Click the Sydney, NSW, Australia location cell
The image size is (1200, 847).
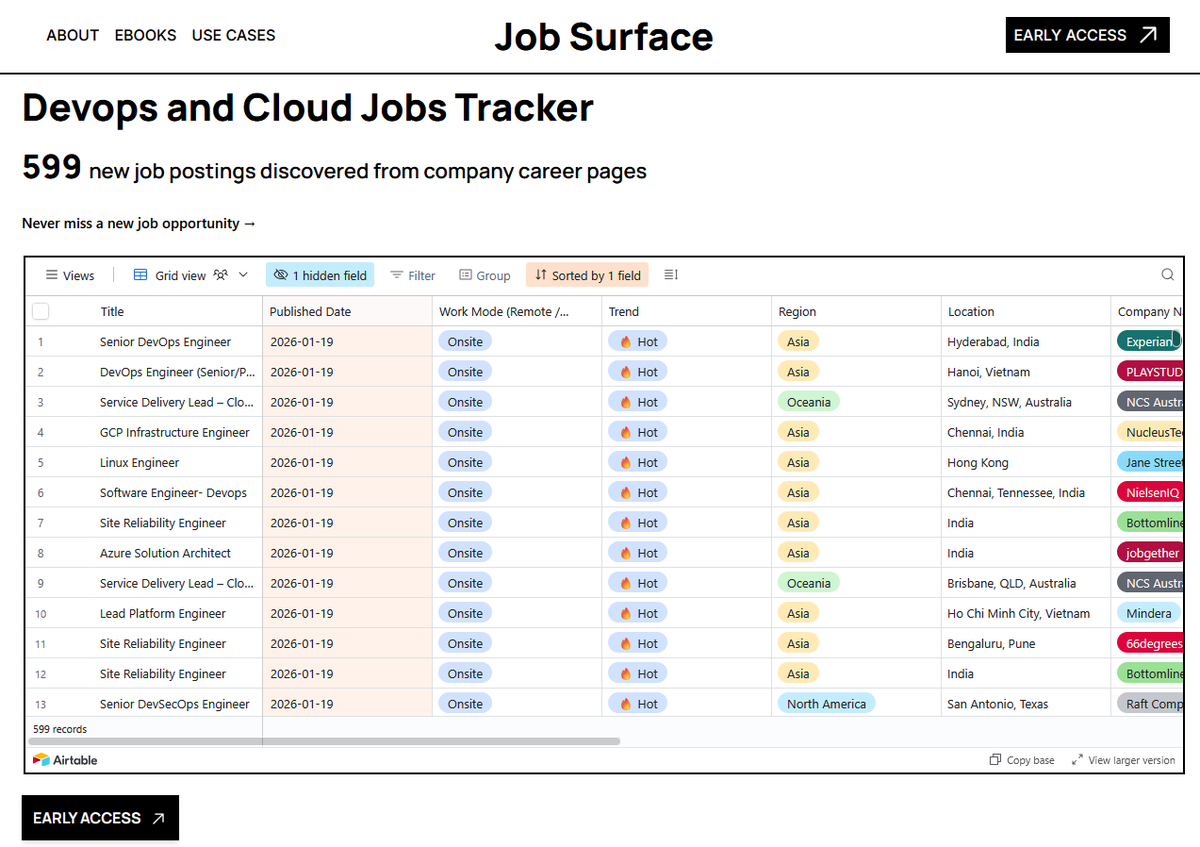coord(1026,402)
